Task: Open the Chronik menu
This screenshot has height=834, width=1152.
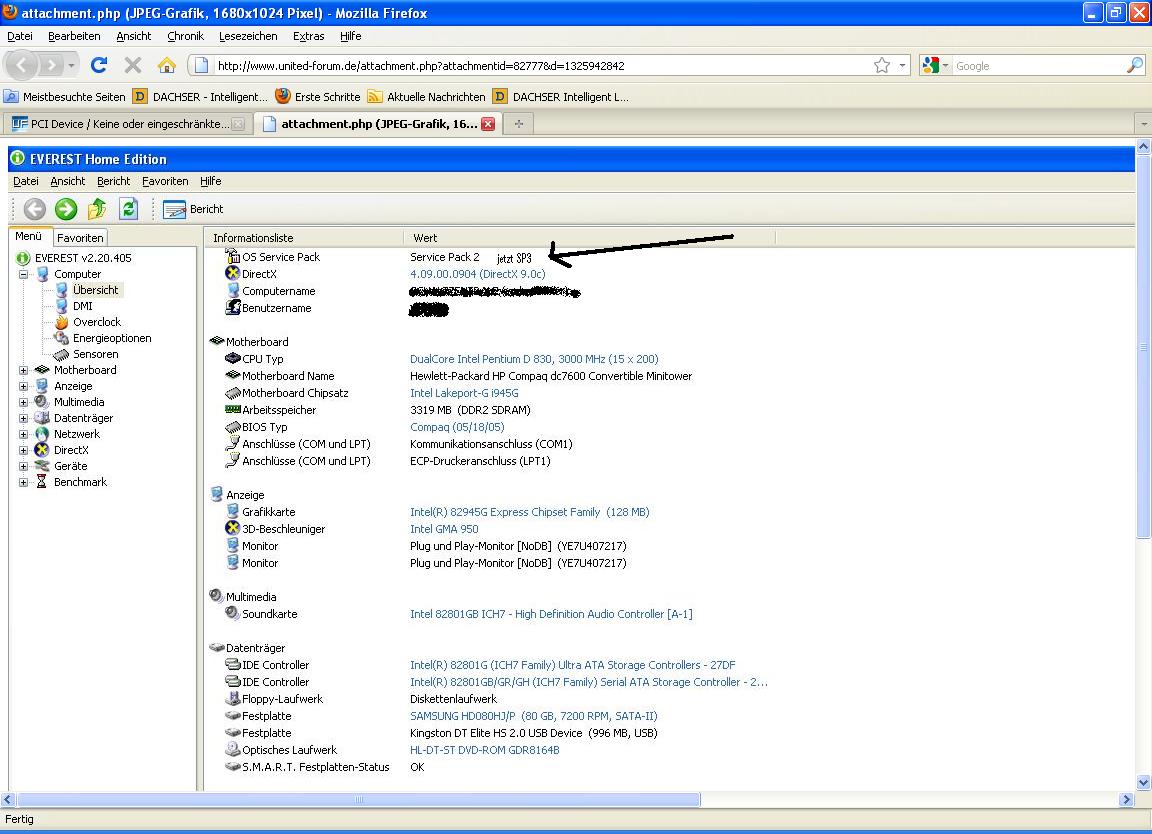Action: point(185,36)
